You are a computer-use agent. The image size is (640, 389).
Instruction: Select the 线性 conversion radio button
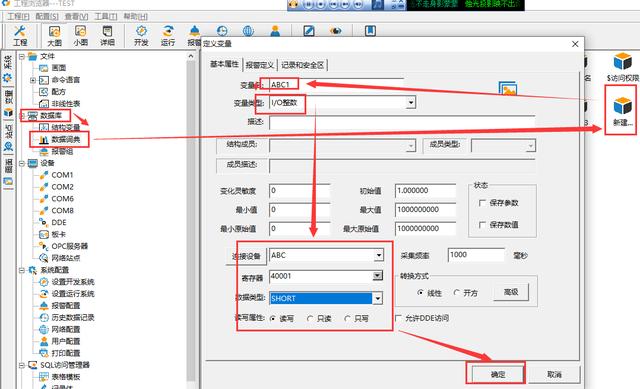(420, 293)
